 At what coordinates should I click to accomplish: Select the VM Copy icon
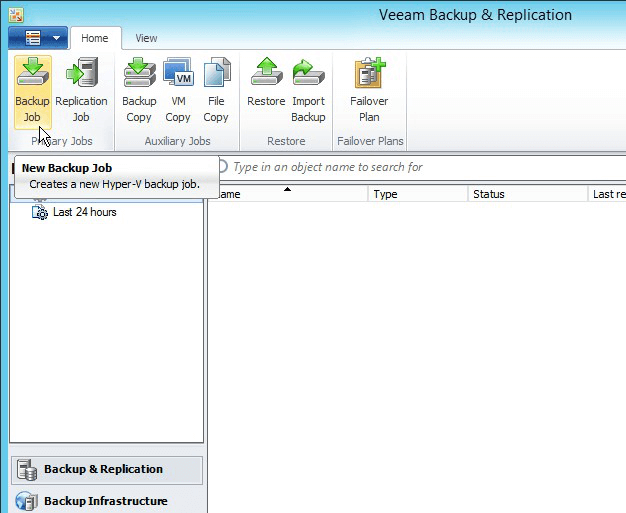point(178,90)
